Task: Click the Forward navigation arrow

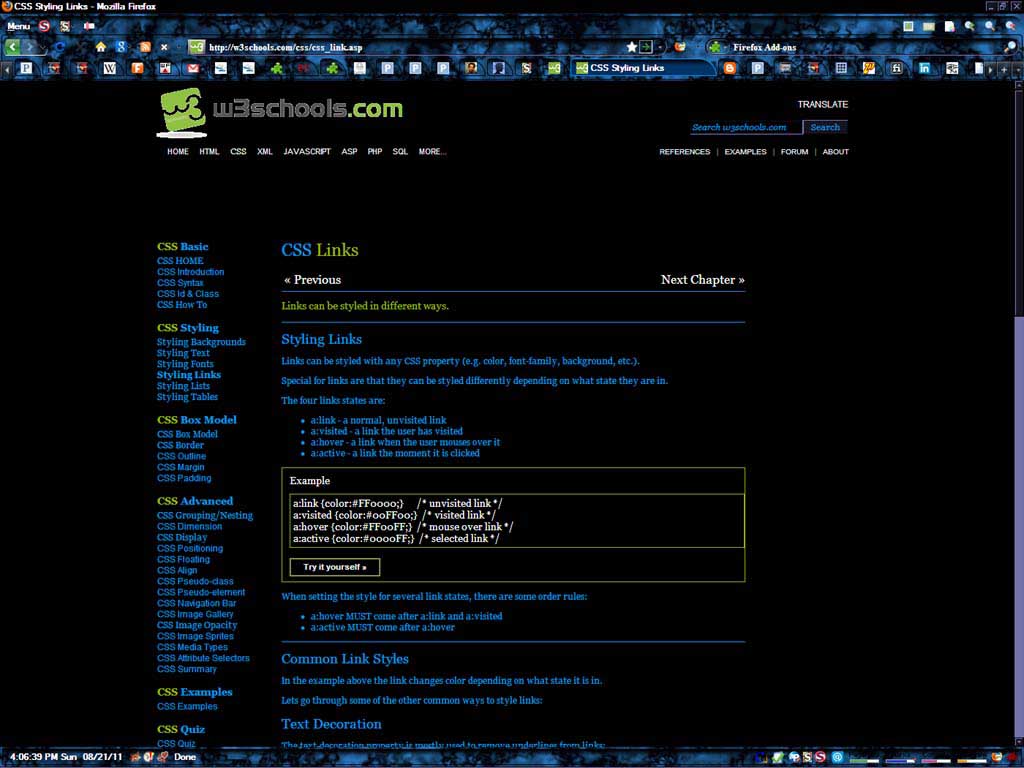Action: pyautogui.click(x=29, y=47)
